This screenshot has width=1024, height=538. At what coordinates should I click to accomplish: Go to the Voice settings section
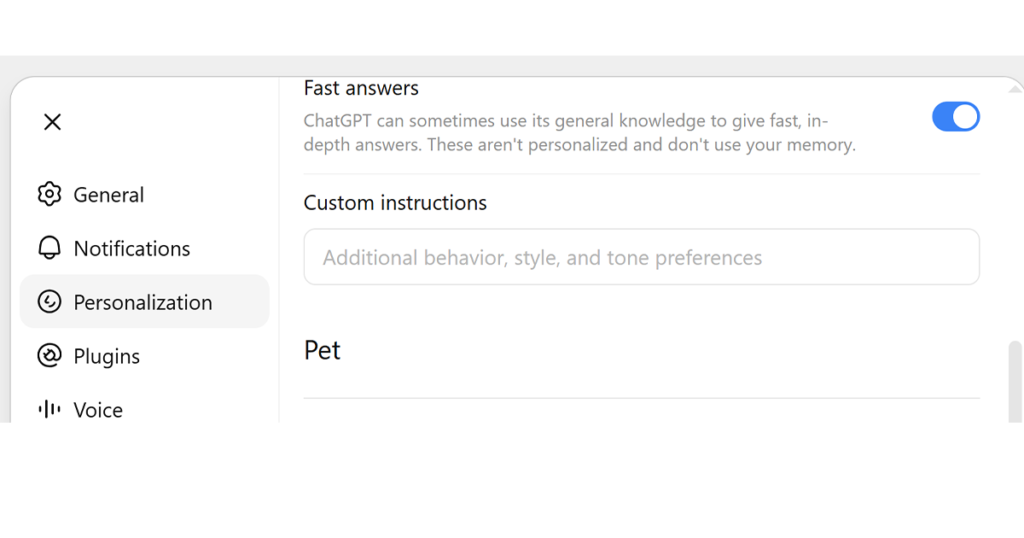144,409
